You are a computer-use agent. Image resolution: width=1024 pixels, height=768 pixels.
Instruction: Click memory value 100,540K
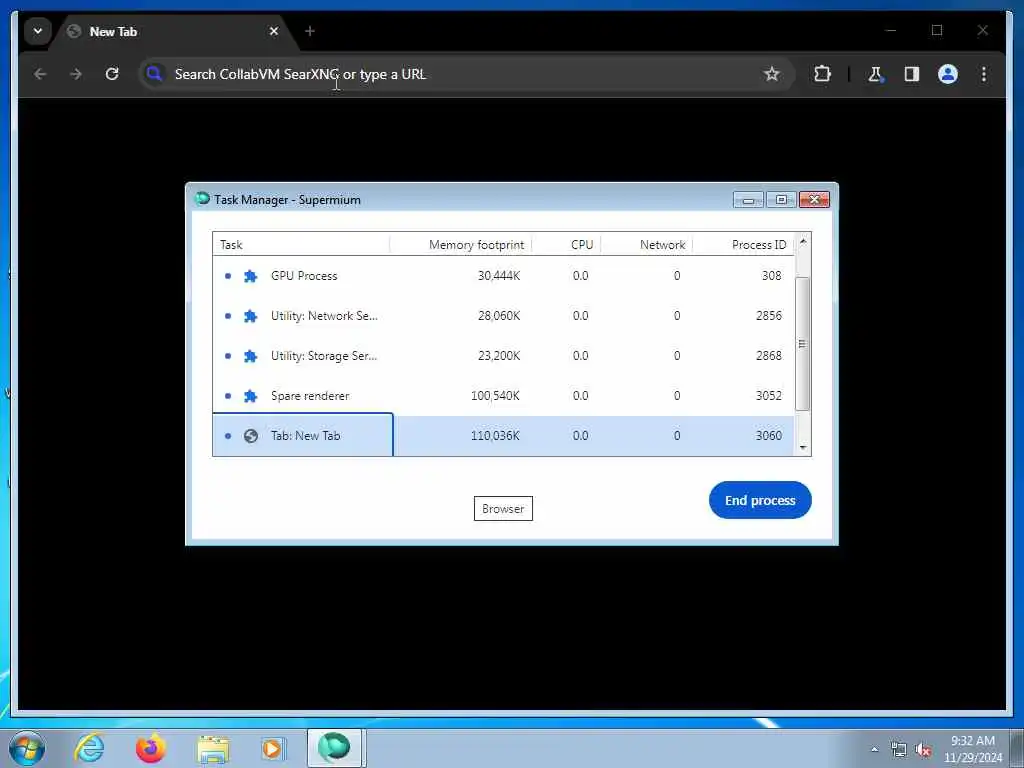click(x=495, y=396)
